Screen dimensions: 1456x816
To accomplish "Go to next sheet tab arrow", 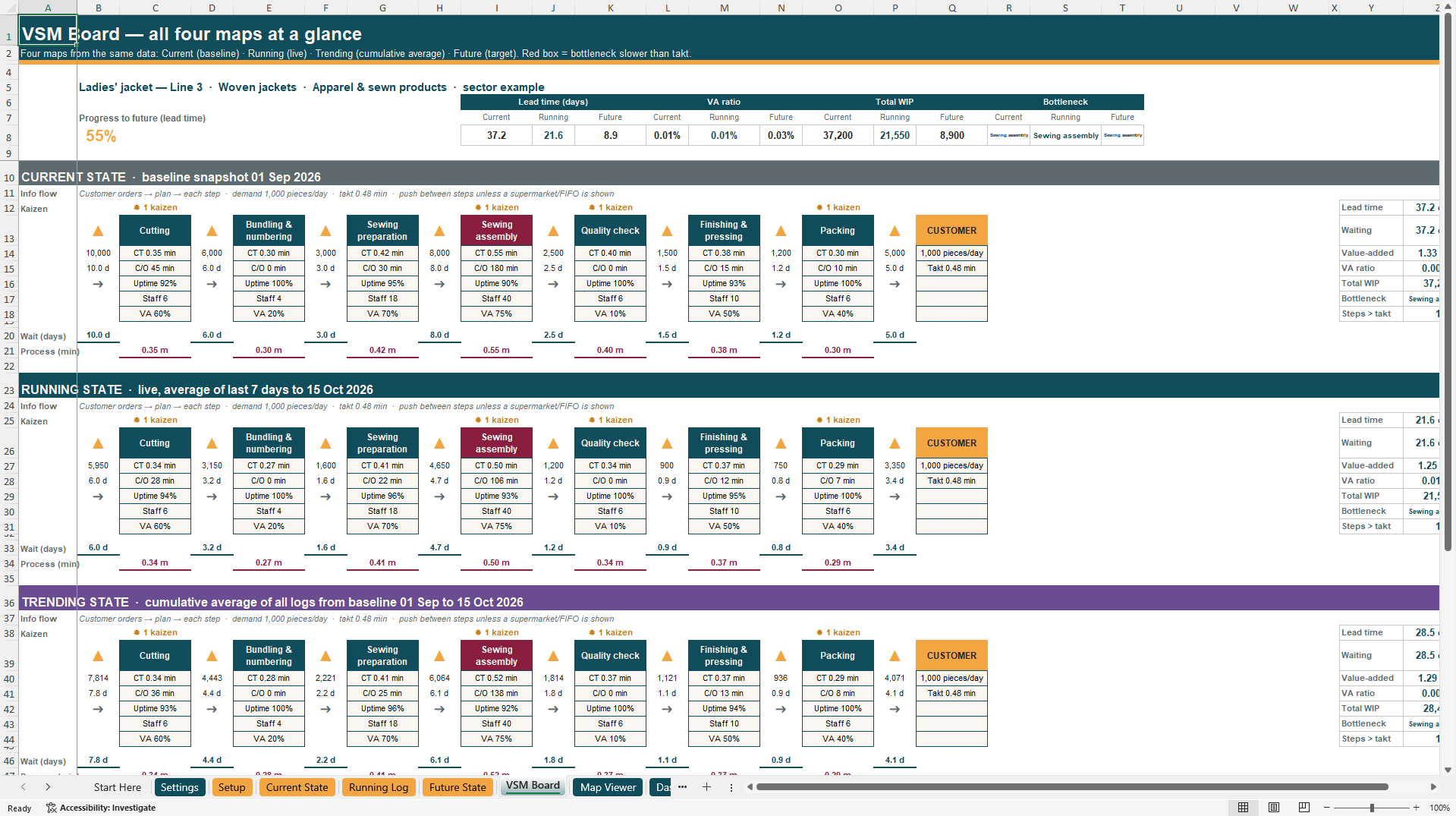I will 48,787.
